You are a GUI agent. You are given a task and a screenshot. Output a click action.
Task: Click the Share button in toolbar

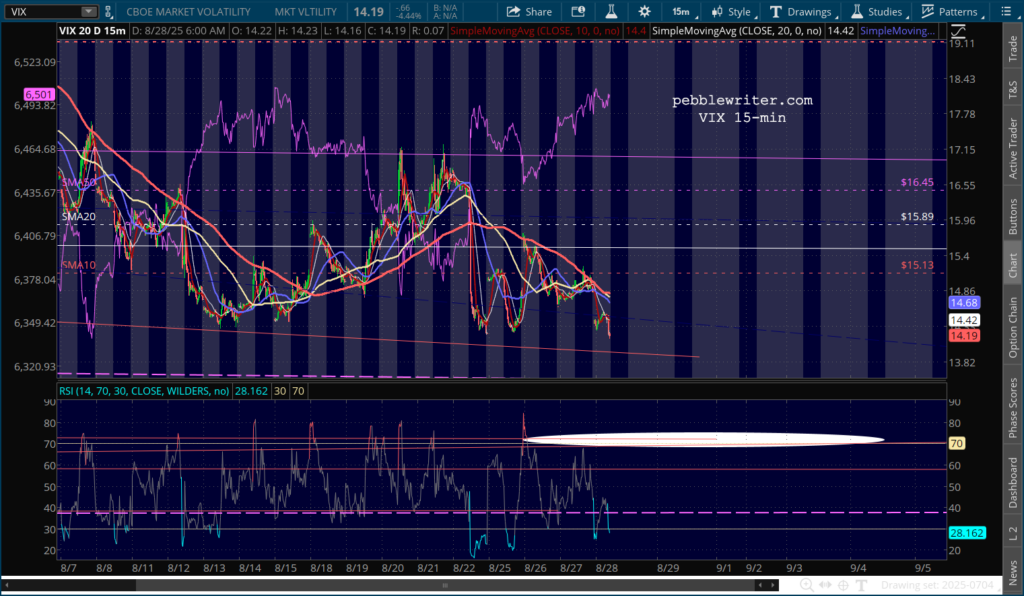pyautogui.click(x=528, y=12)
